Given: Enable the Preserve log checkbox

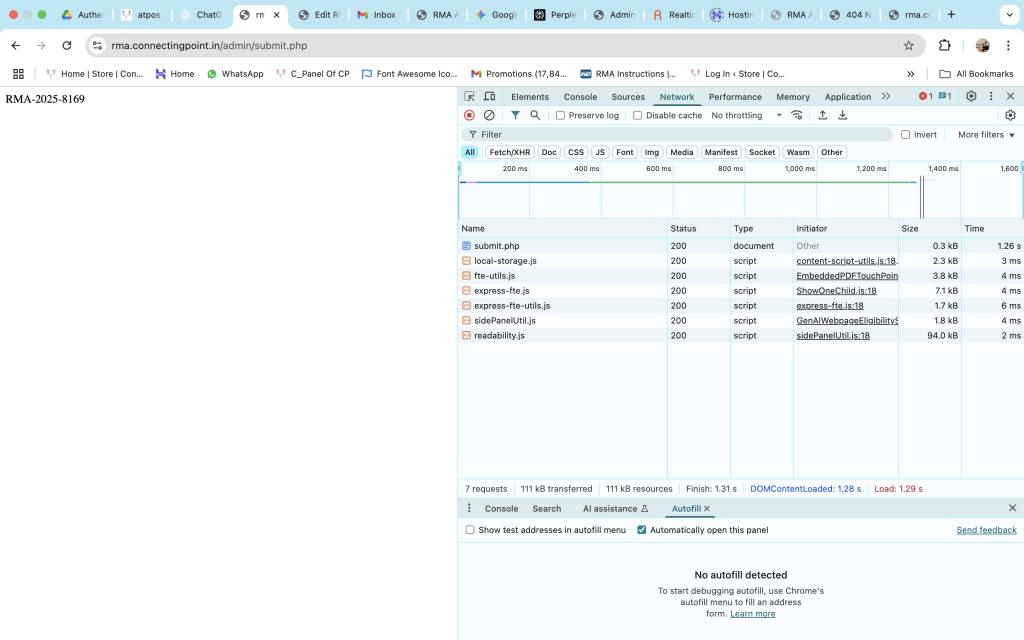Looking at the screenshot, I should pos(561,115).
